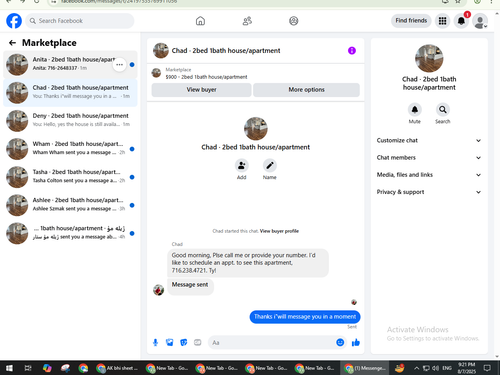This screenshot has width=500, height=375.
Task: Open the $900 2bed 1bath listing link
Action: (x=206, y=77)
